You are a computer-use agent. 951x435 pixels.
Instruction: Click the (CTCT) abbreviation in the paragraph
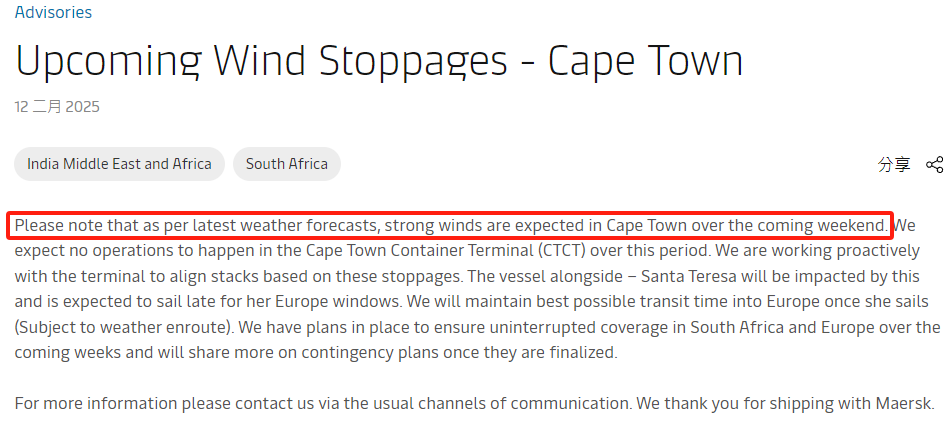[563, 251]
